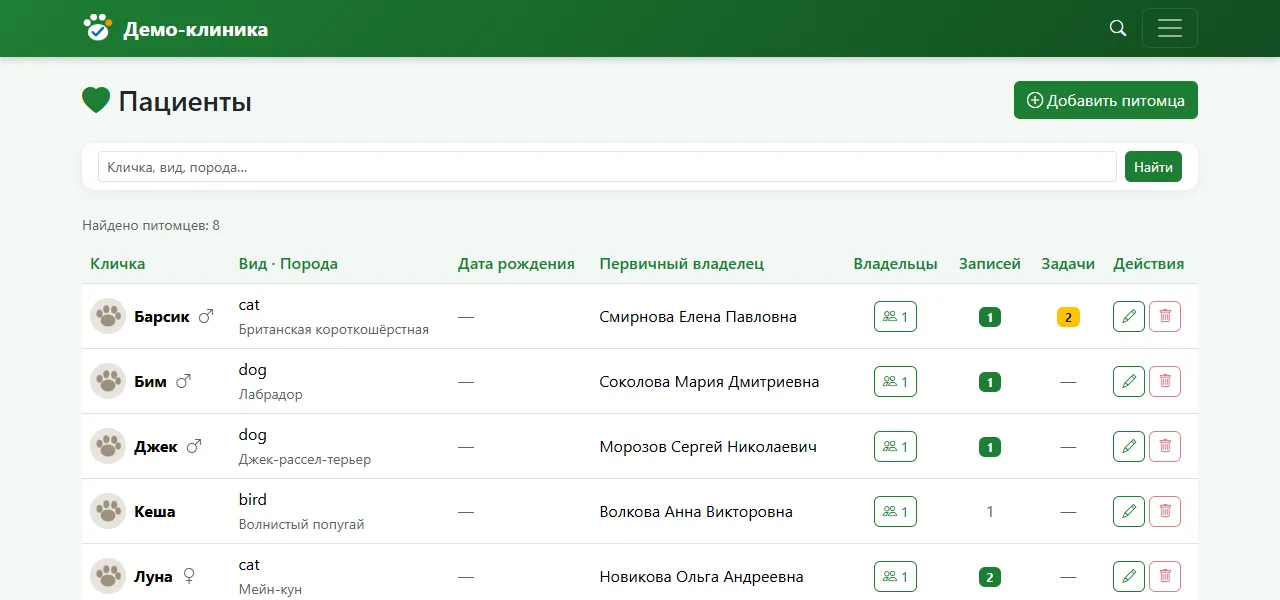Image resolution: width=1280 pixels, height=600 pixels.
Task: Open Бим records count badge
Action: click(990, 382)
